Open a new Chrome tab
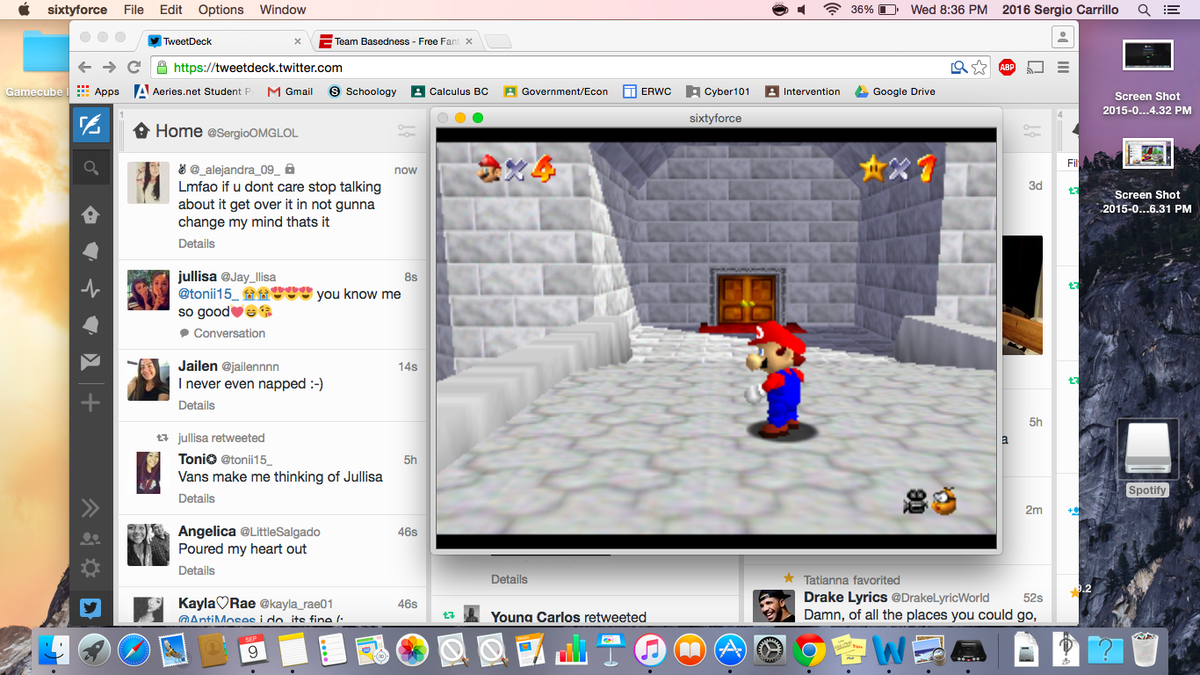The height and width of the screenshot is (675, 1200). click(497, 42)
